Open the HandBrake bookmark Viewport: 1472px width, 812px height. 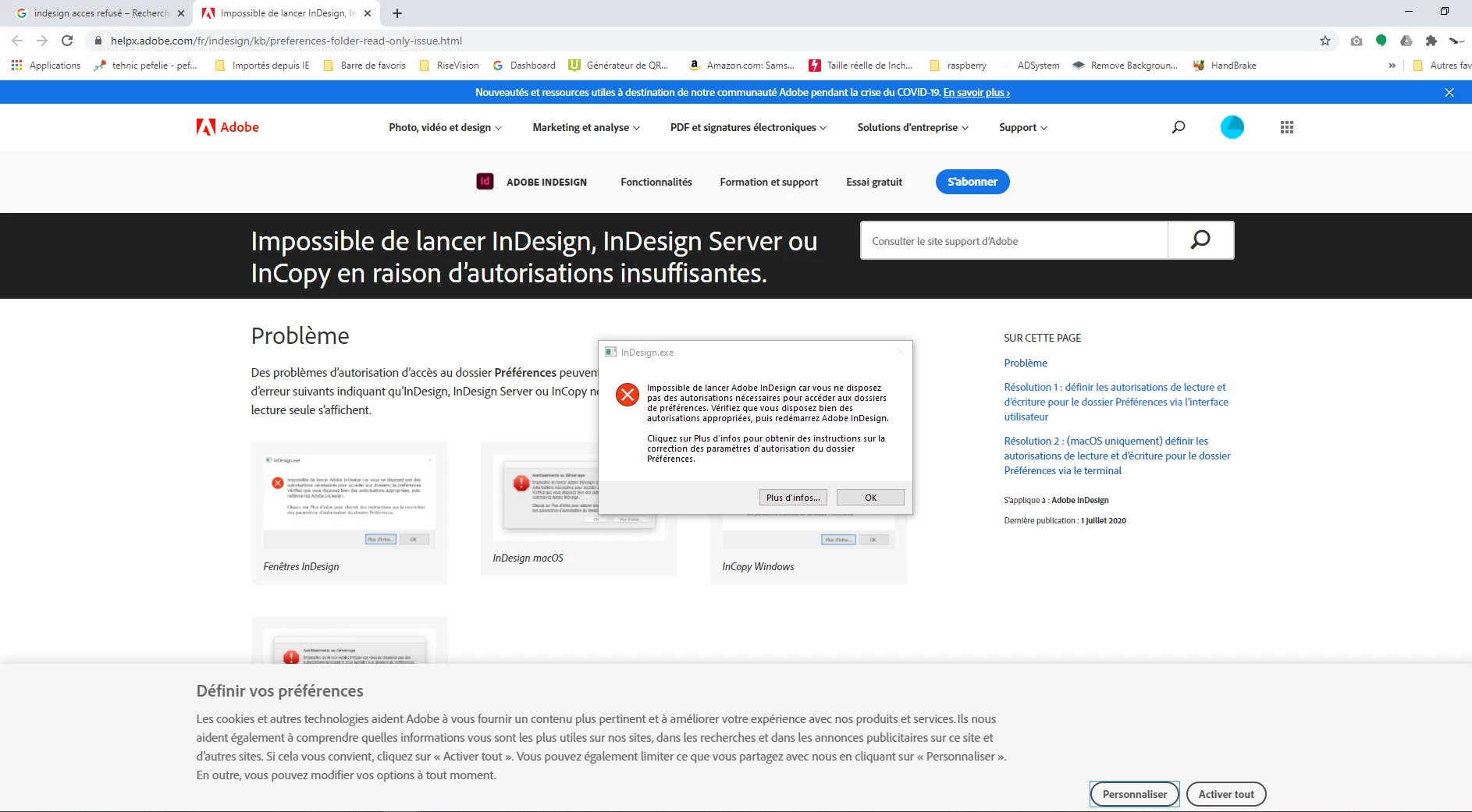[1225, 66]
